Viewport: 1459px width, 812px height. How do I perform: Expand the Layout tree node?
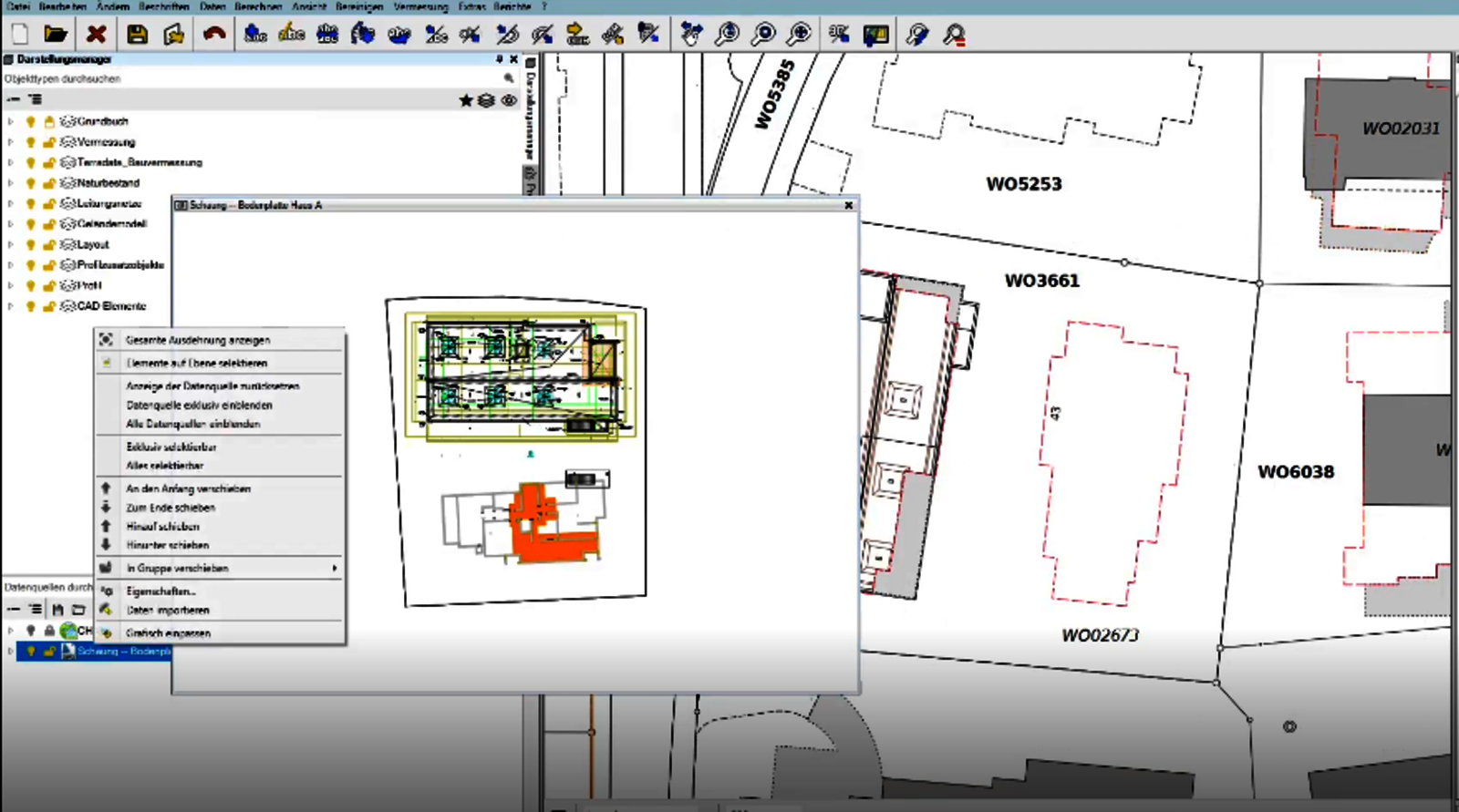click(11, 245)
